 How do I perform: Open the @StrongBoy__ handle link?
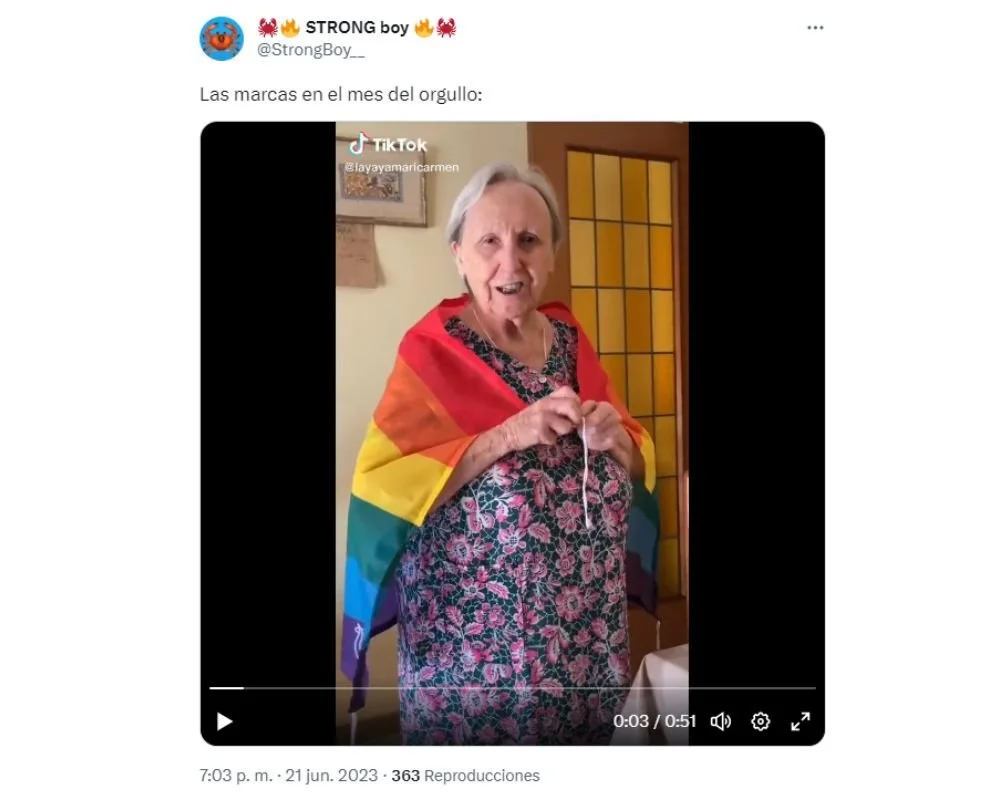pos(311,50)
